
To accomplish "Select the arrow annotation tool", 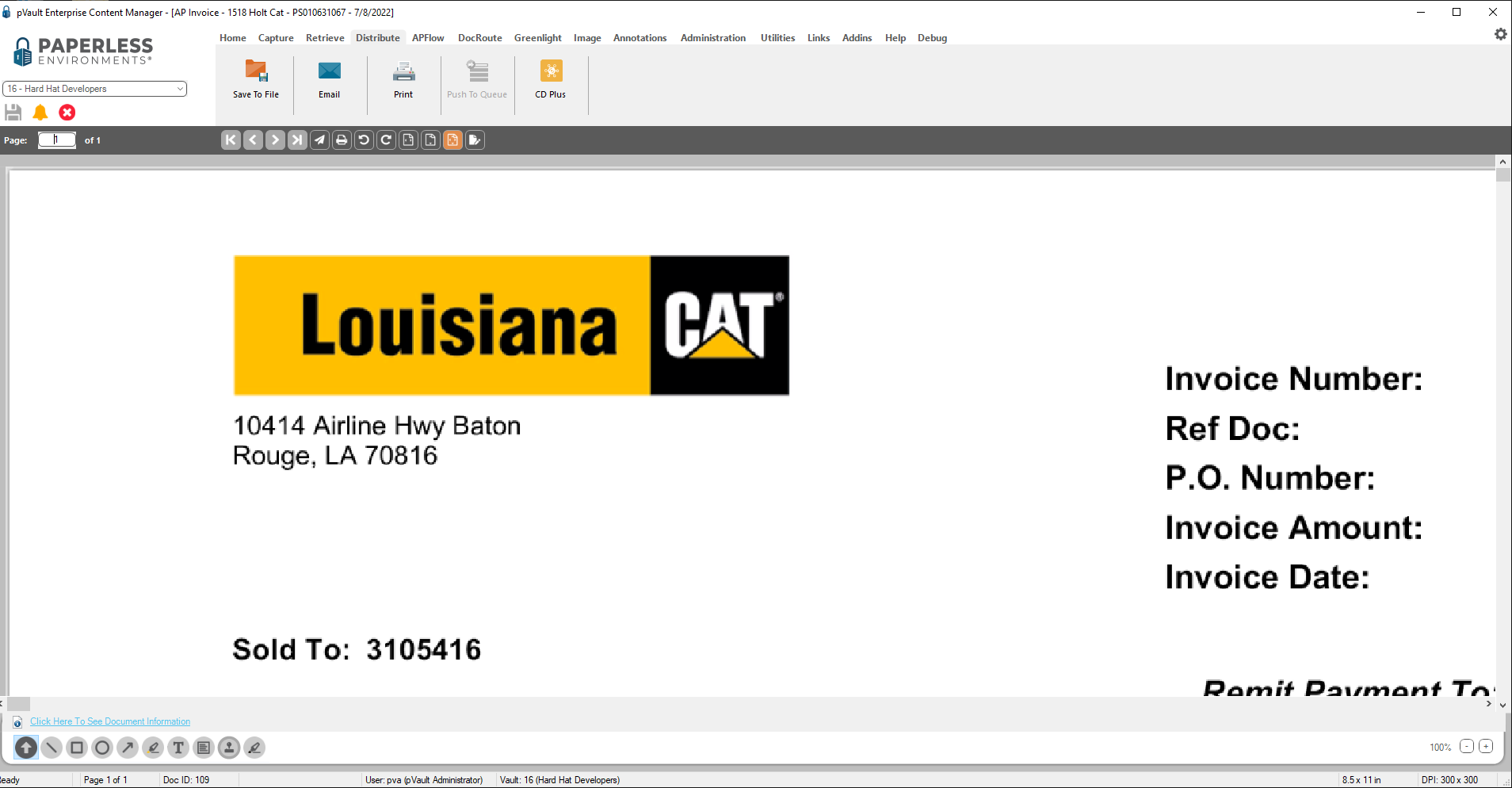I will (128, 748).
